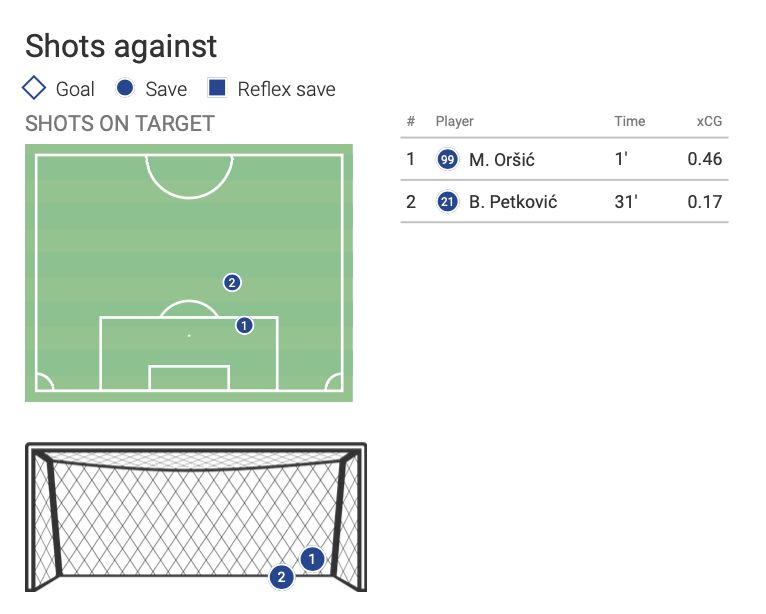
Task: Click the # column header
Action: coord(410,121)
